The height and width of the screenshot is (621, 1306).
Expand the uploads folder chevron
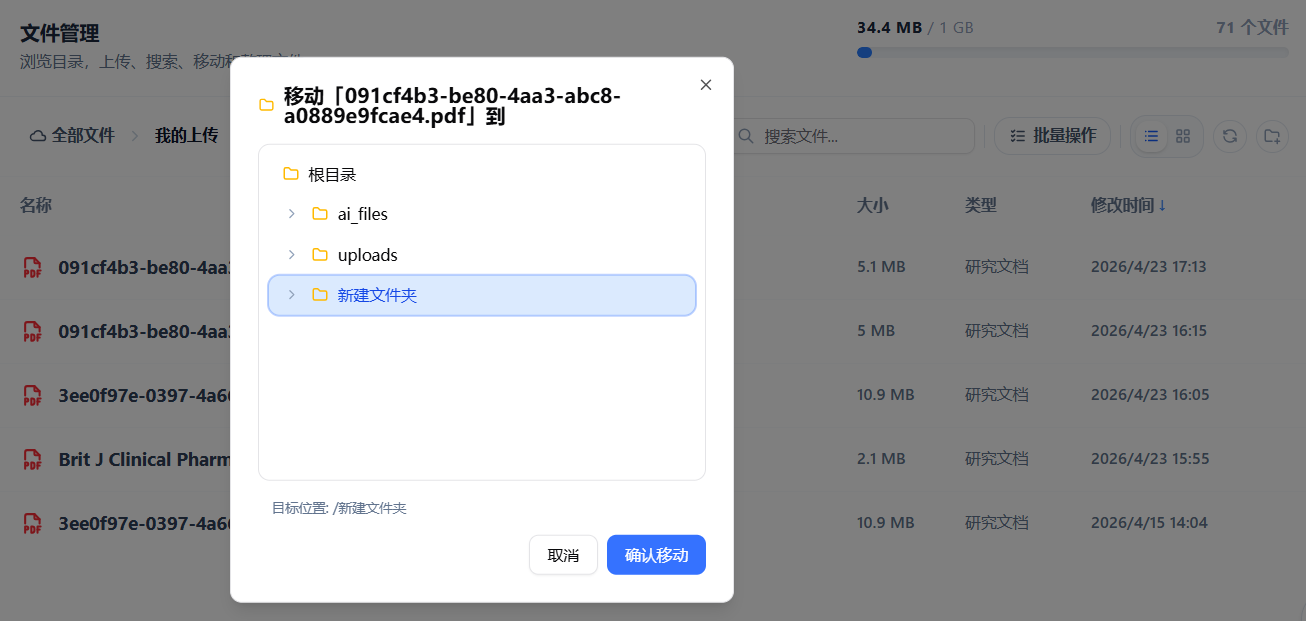(x=291, y=255)
